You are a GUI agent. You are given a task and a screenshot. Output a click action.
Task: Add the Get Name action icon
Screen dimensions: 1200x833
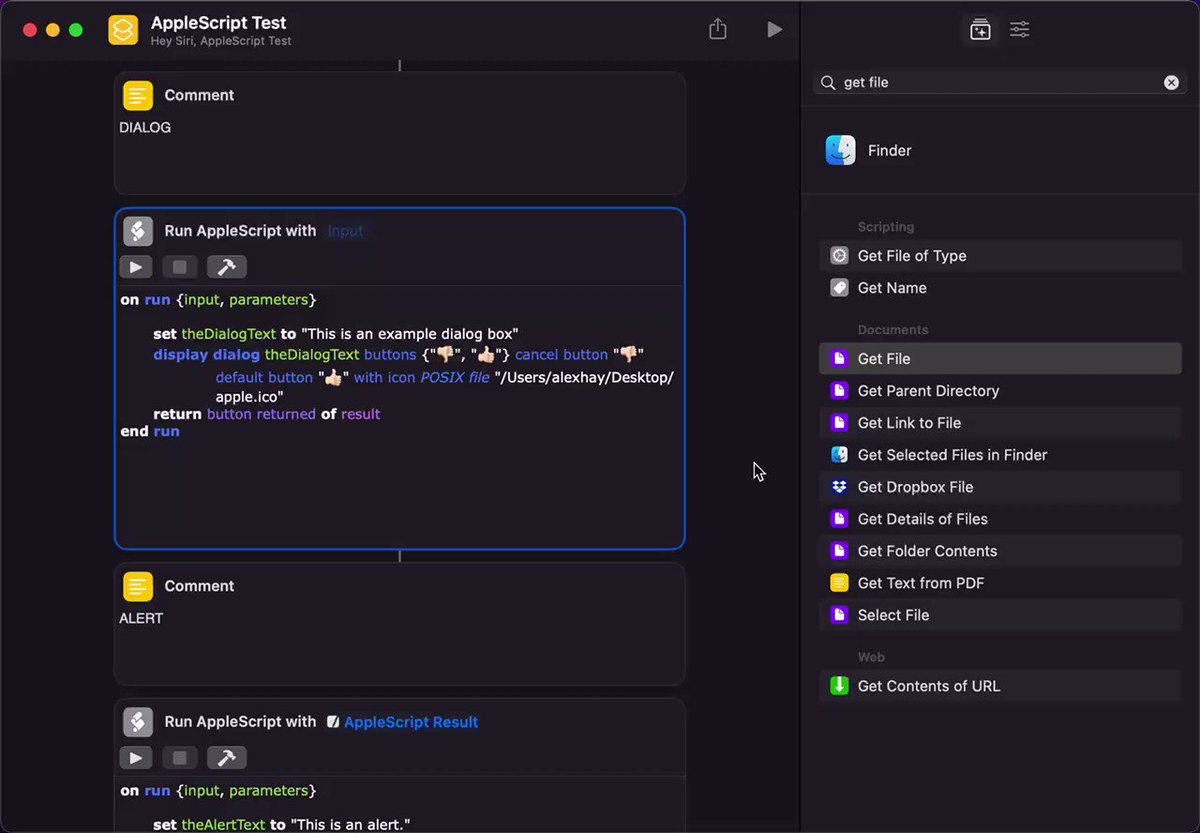pyautogui.click(x=839, y=288)
